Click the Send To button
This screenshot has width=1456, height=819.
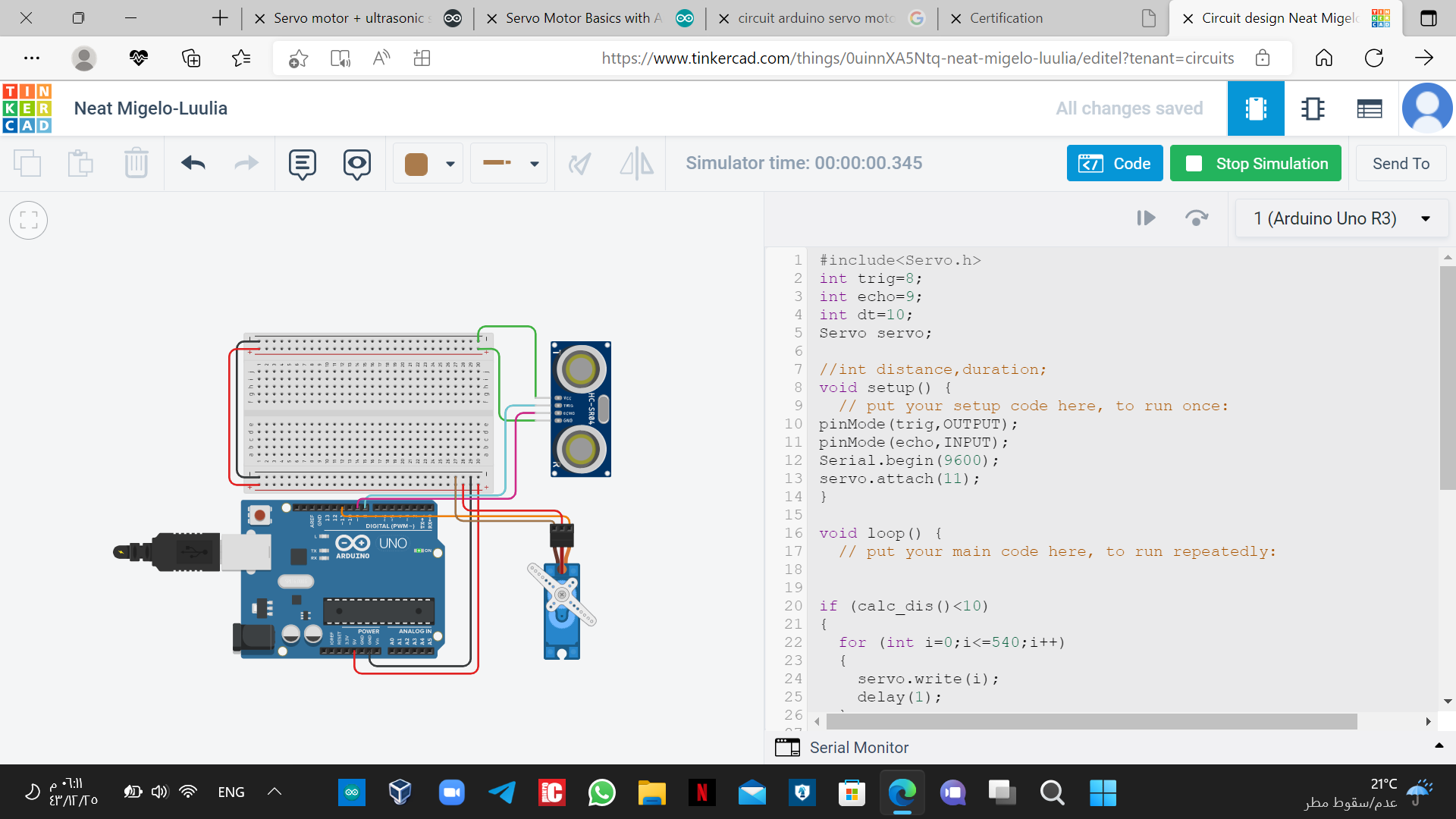point(1401,163)
